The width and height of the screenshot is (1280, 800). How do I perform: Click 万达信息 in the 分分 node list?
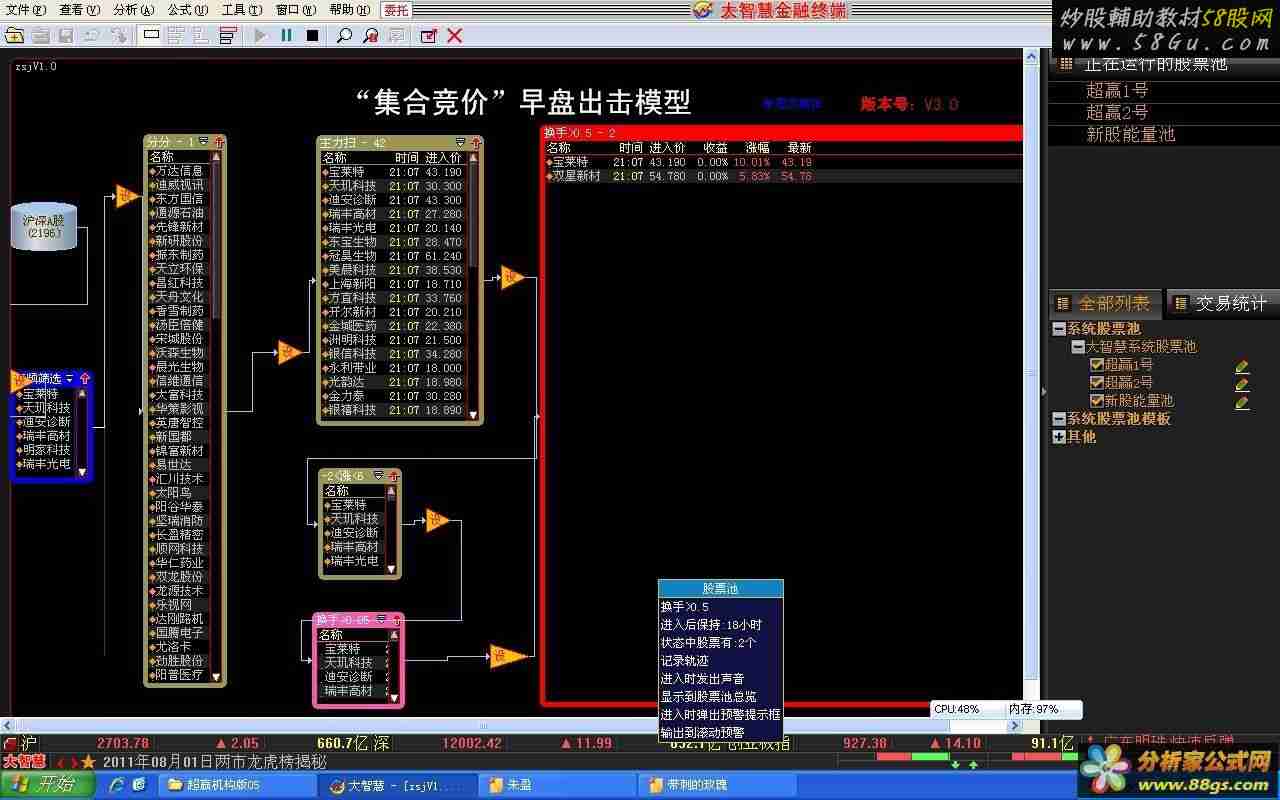click(179, 171)
